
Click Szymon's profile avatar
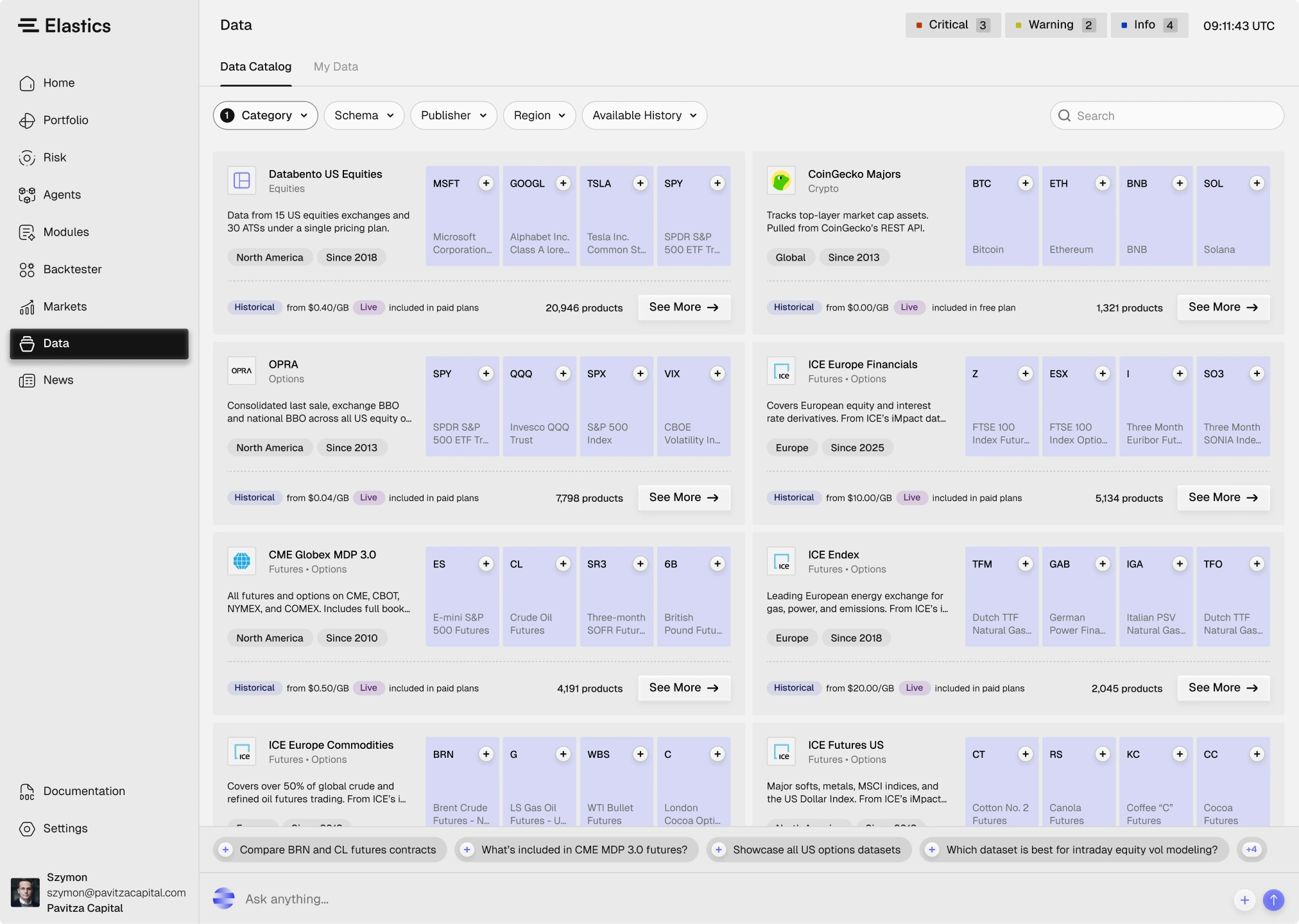pyautogui.click(x=26, y=893)
